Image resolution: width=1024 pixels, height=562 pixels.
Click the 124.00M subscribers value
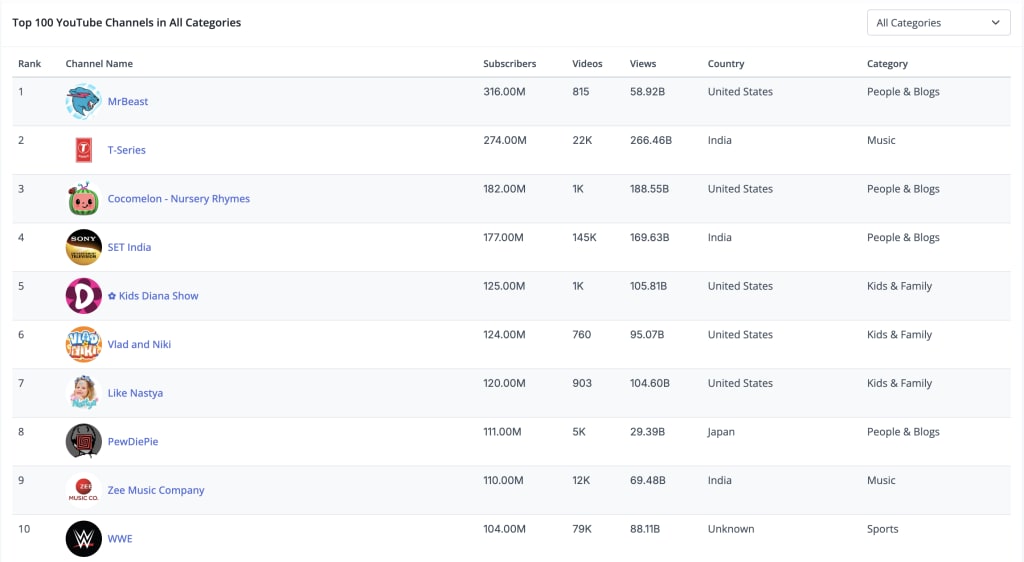[x=504, y=335]
